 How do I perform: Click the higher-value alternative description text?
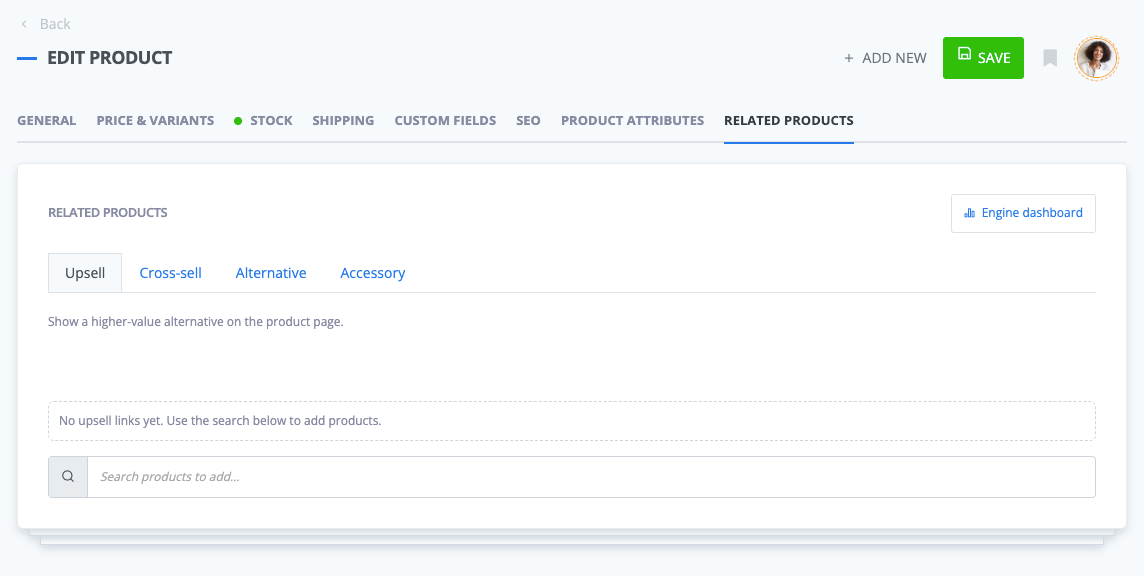point(196,321)
